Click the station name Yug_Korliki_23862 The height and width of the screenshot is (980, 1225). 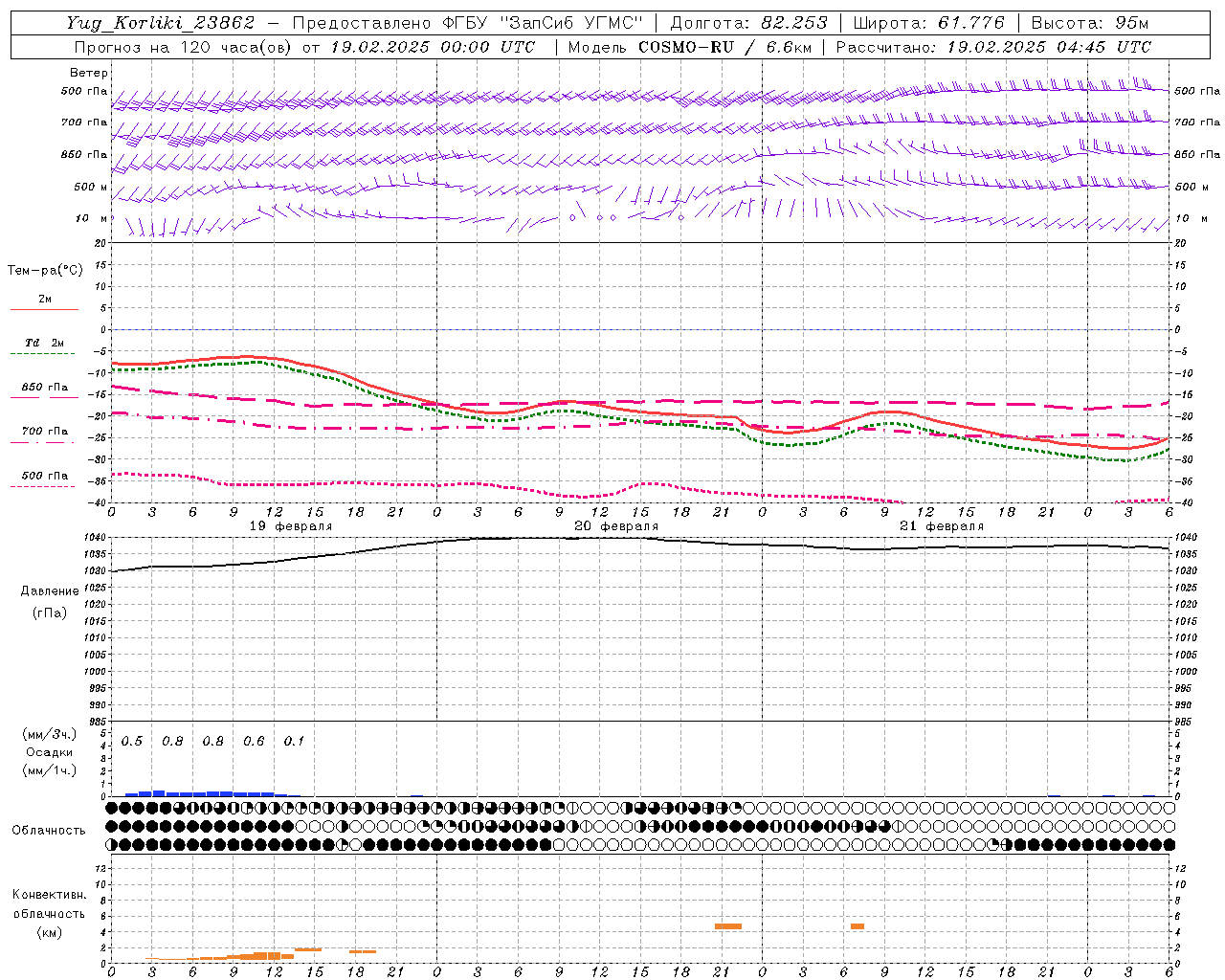click(160, 23)
